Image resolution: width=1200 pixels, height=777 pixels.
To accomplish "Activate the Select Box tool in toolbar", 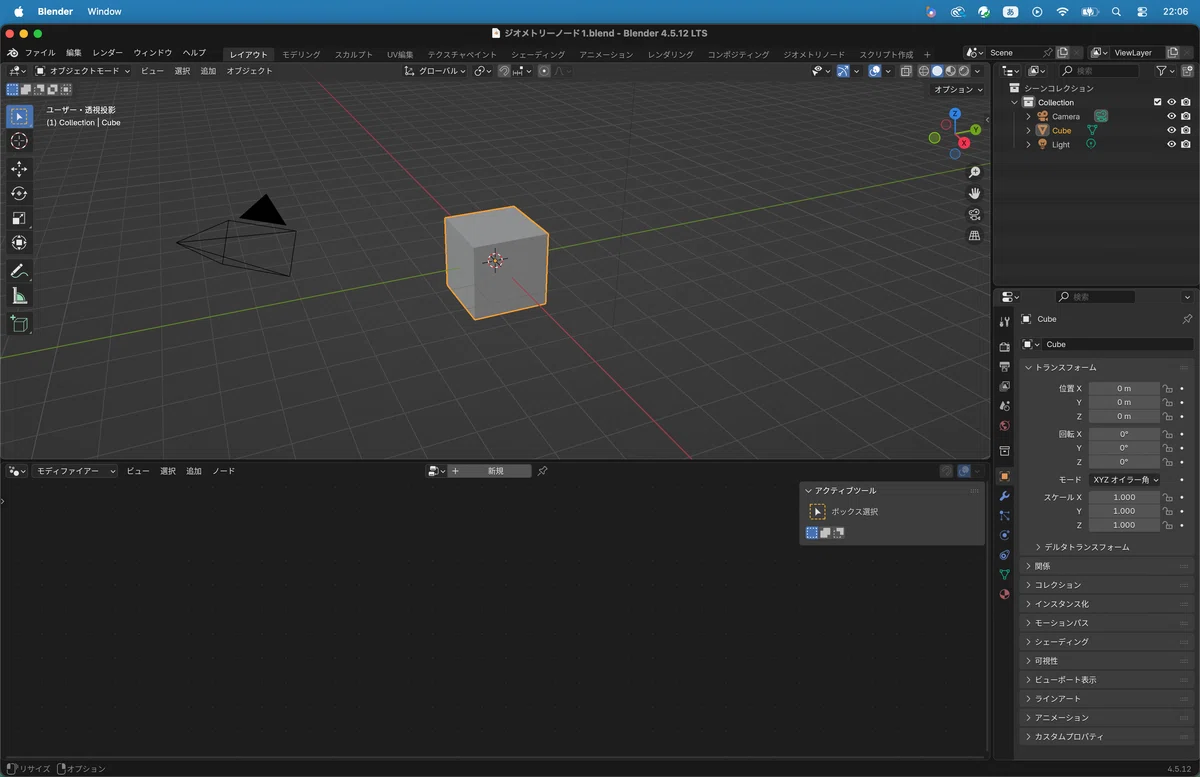I will [x=19, y=117].
